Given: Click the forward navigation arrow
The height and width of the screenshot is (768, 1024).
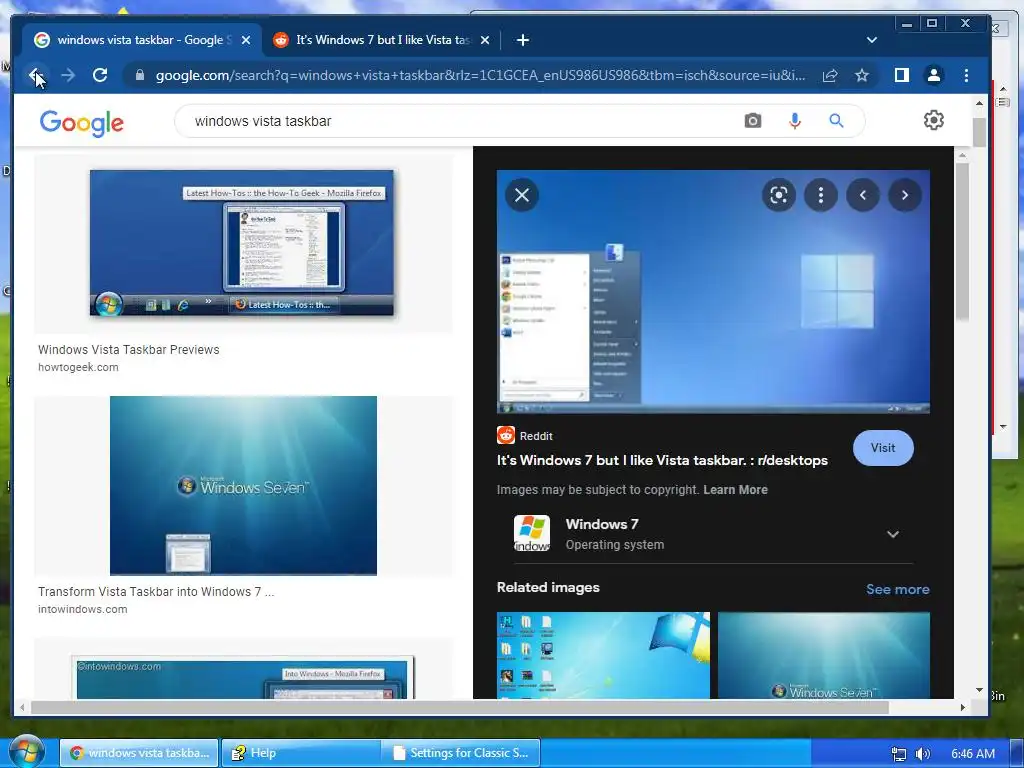Looking at the screenshot, I should point(68,75).
